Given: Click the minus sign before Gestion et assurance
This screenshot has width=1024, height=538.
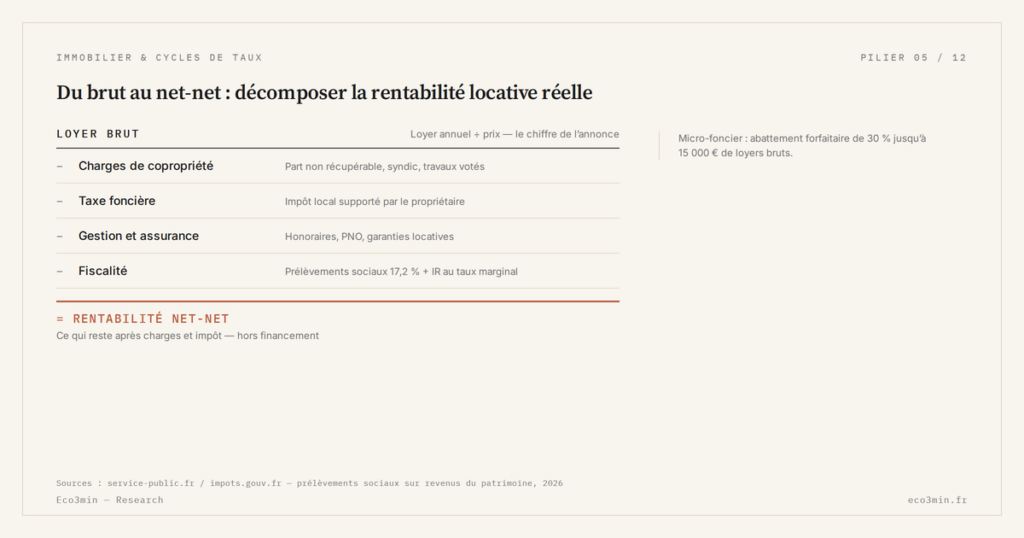Looking at the screenshot, I should 59,236.
